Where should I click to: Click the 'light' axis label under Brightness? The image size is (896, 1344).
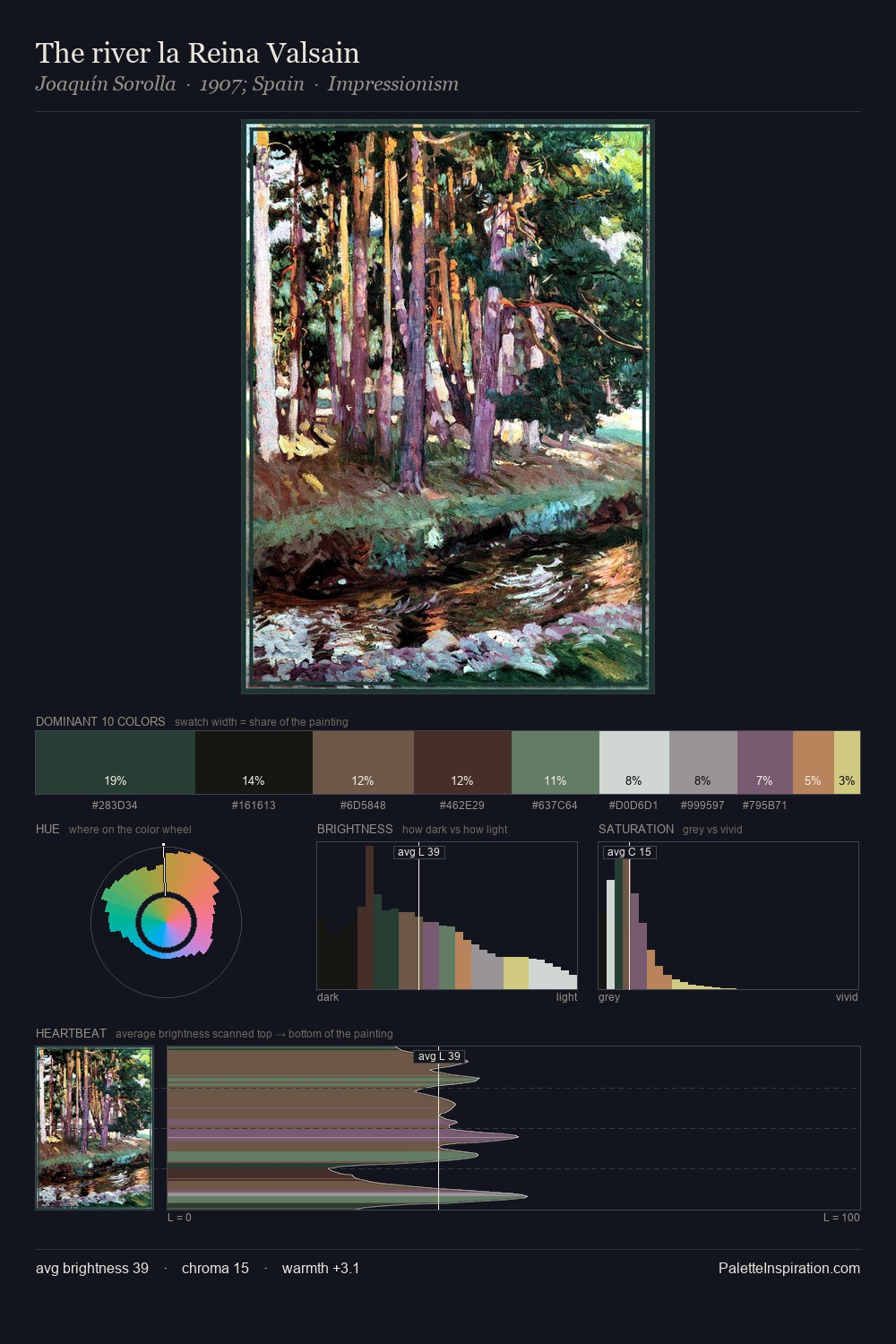pos(566,997)
